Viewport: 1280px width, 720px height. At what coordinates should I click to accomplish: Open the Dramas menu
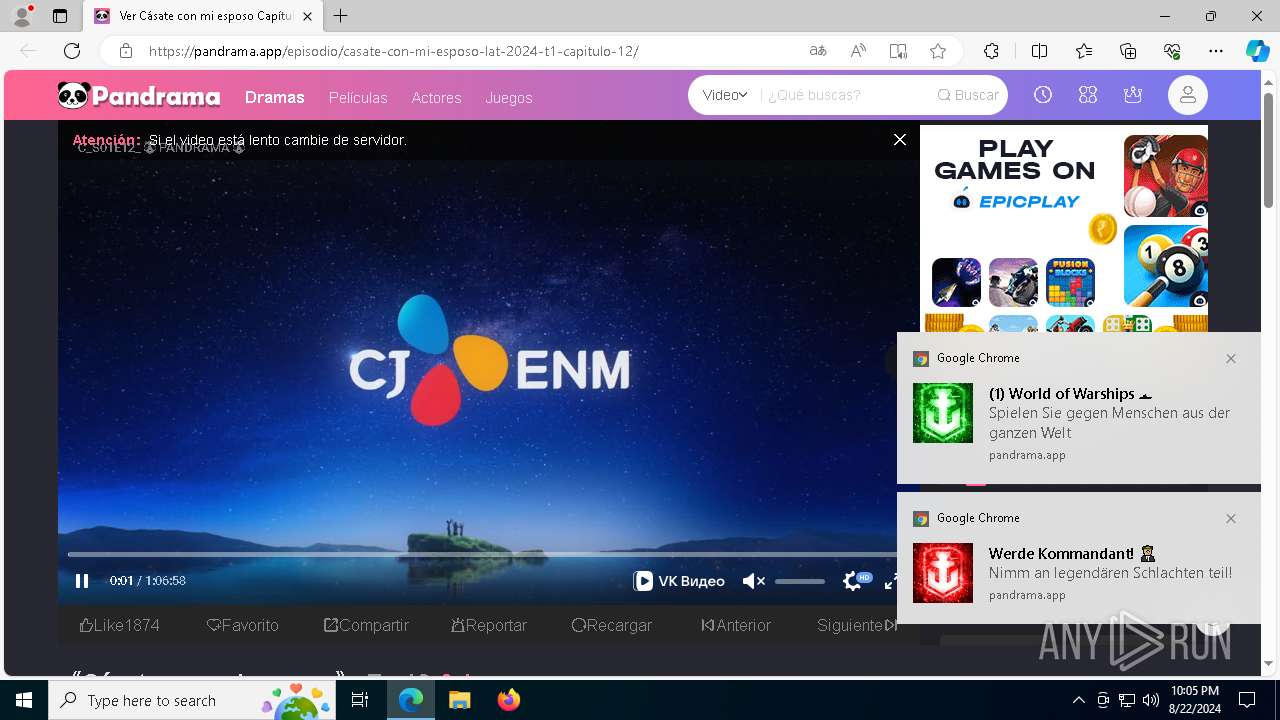(x=274, y=97)
